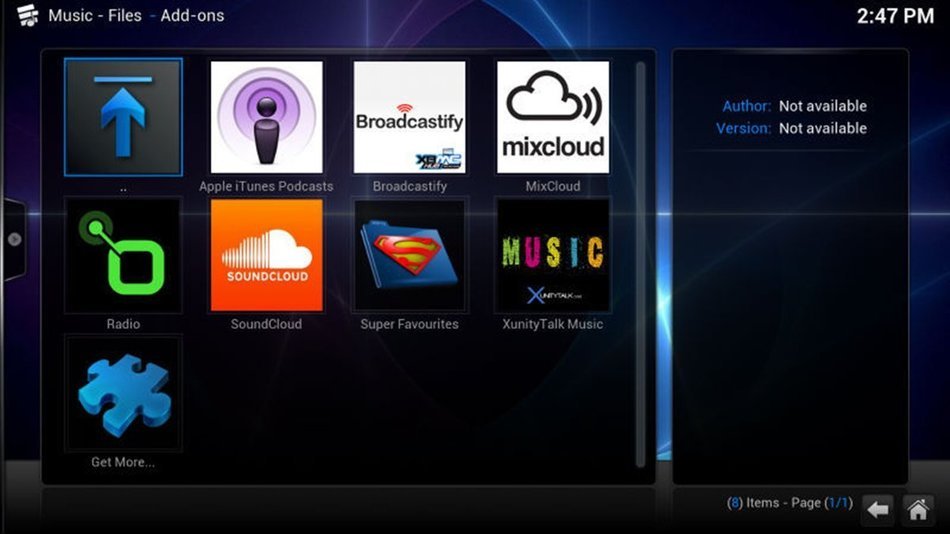Screen dimensions: 950x534
Task: Click the 'Author: Not available' line
Action: point(794,106)
